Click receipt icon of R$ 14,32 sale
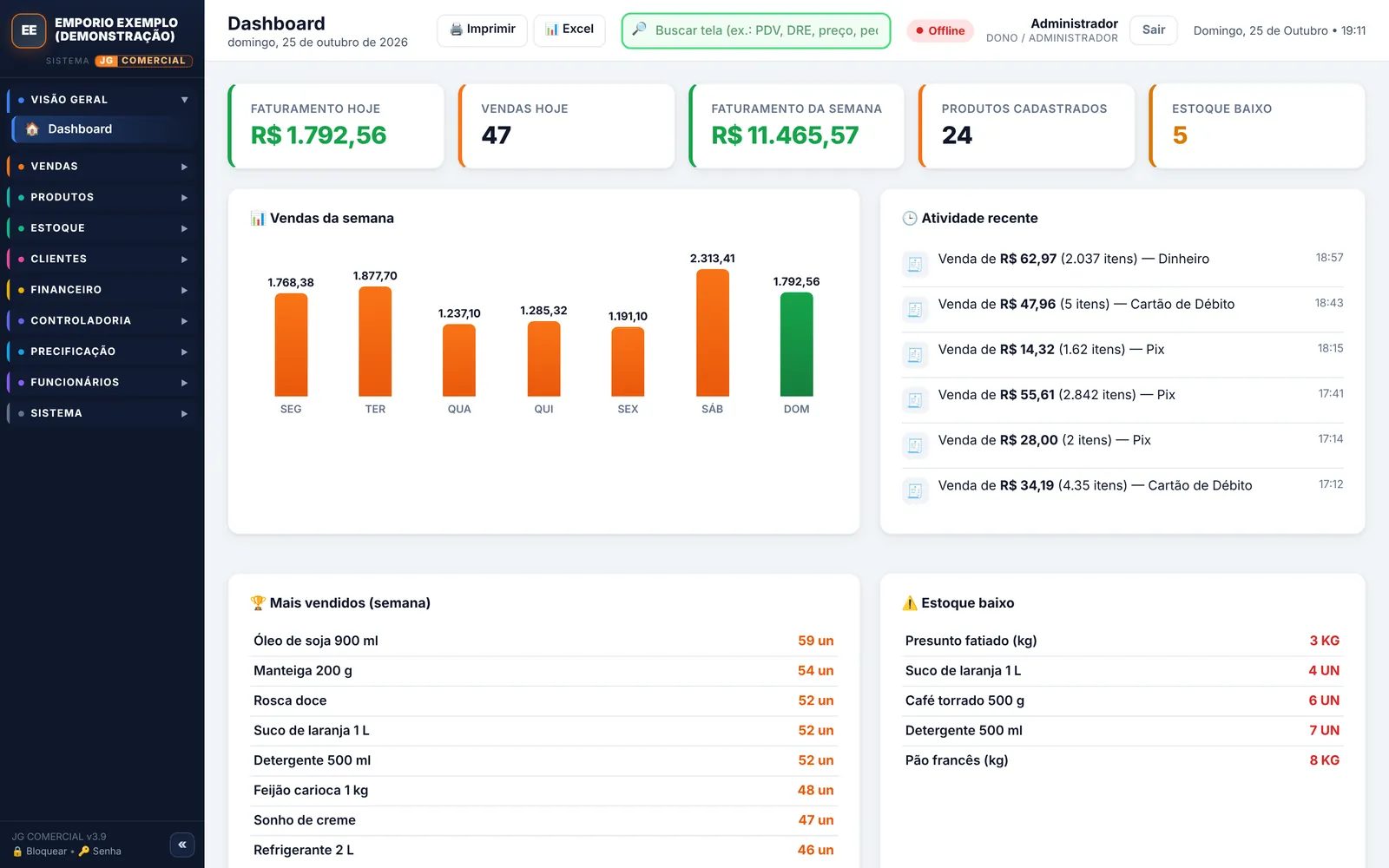 915,354
